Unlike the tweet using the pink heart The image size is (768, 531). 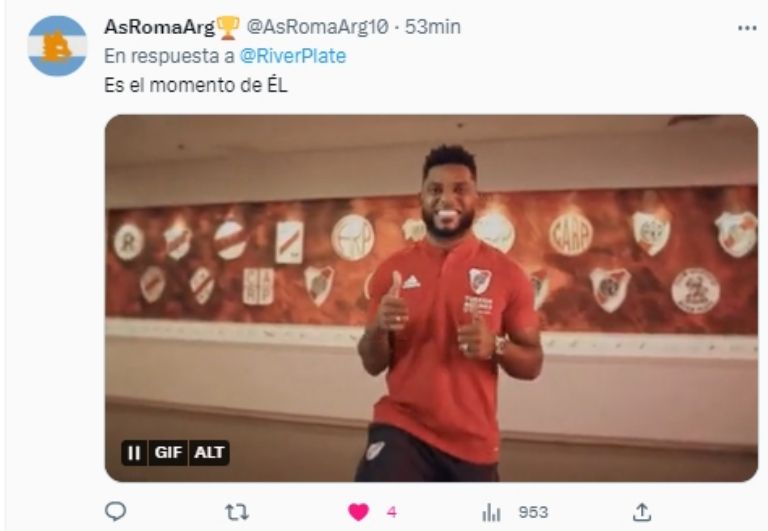coord(359,512)
